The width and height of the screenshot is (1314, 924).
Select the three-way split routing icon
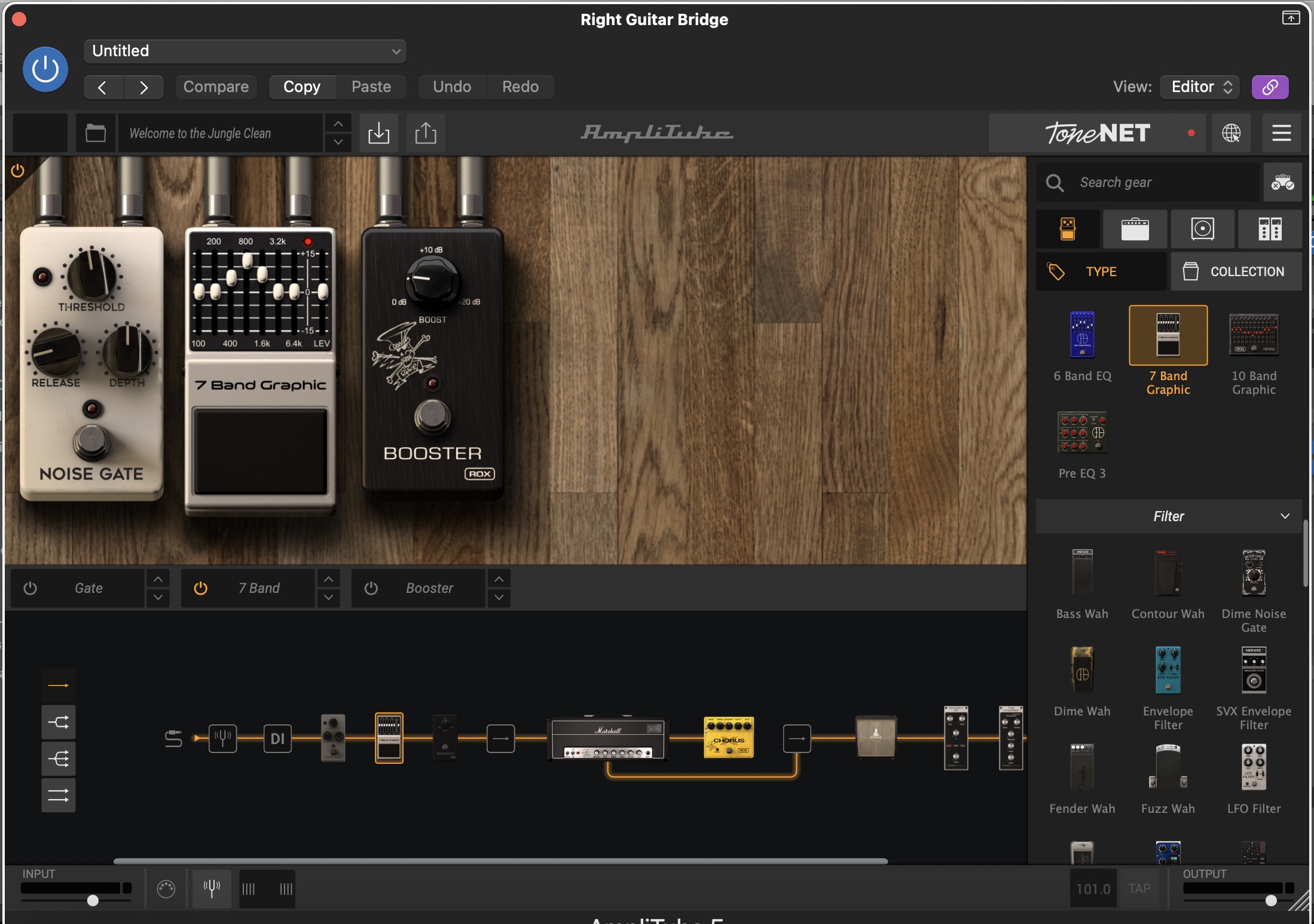click(58, 759)
